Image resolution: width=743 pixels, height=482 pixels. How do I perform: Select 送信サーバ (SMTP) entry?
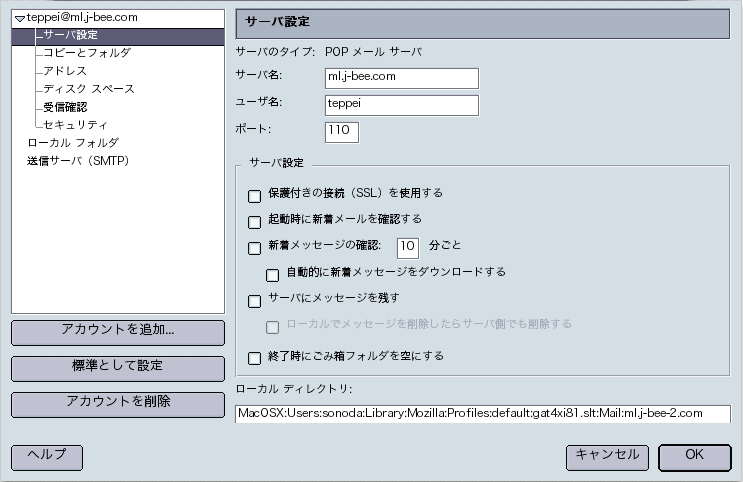coord(78,161)
